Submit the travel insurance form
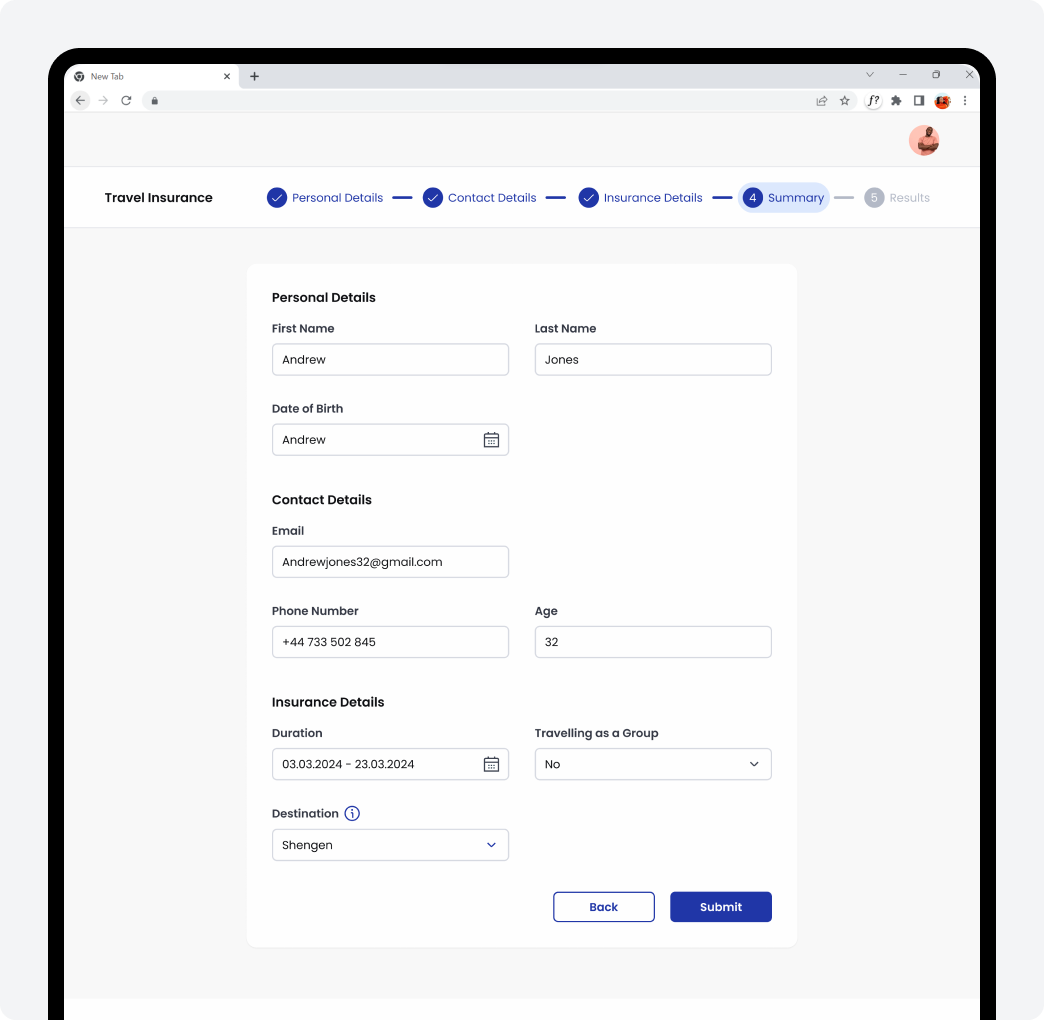Viewport: 1044px width, 1020px height. click(720, 906)
